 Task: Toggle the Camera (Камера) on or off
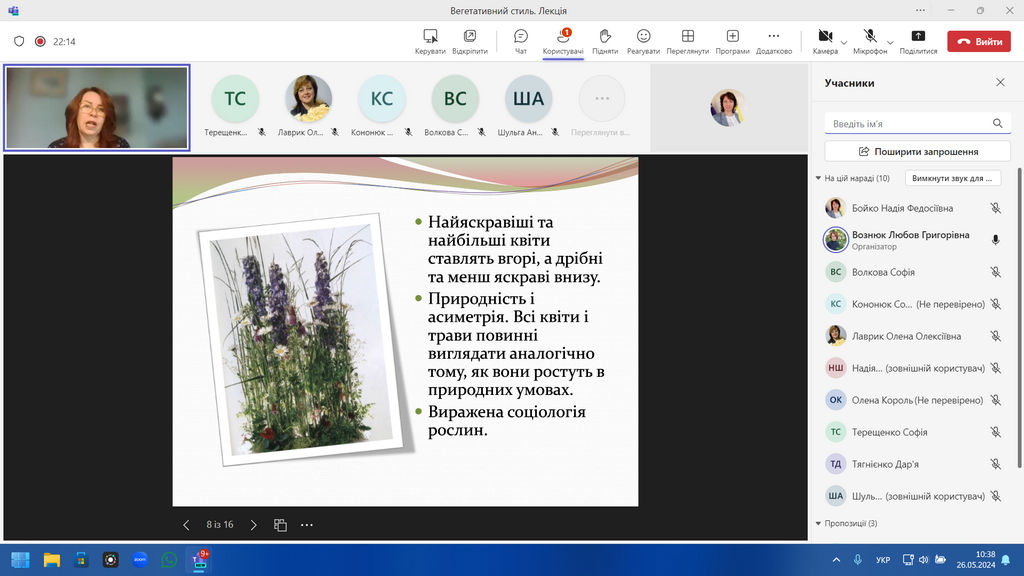tap(825, 37)
